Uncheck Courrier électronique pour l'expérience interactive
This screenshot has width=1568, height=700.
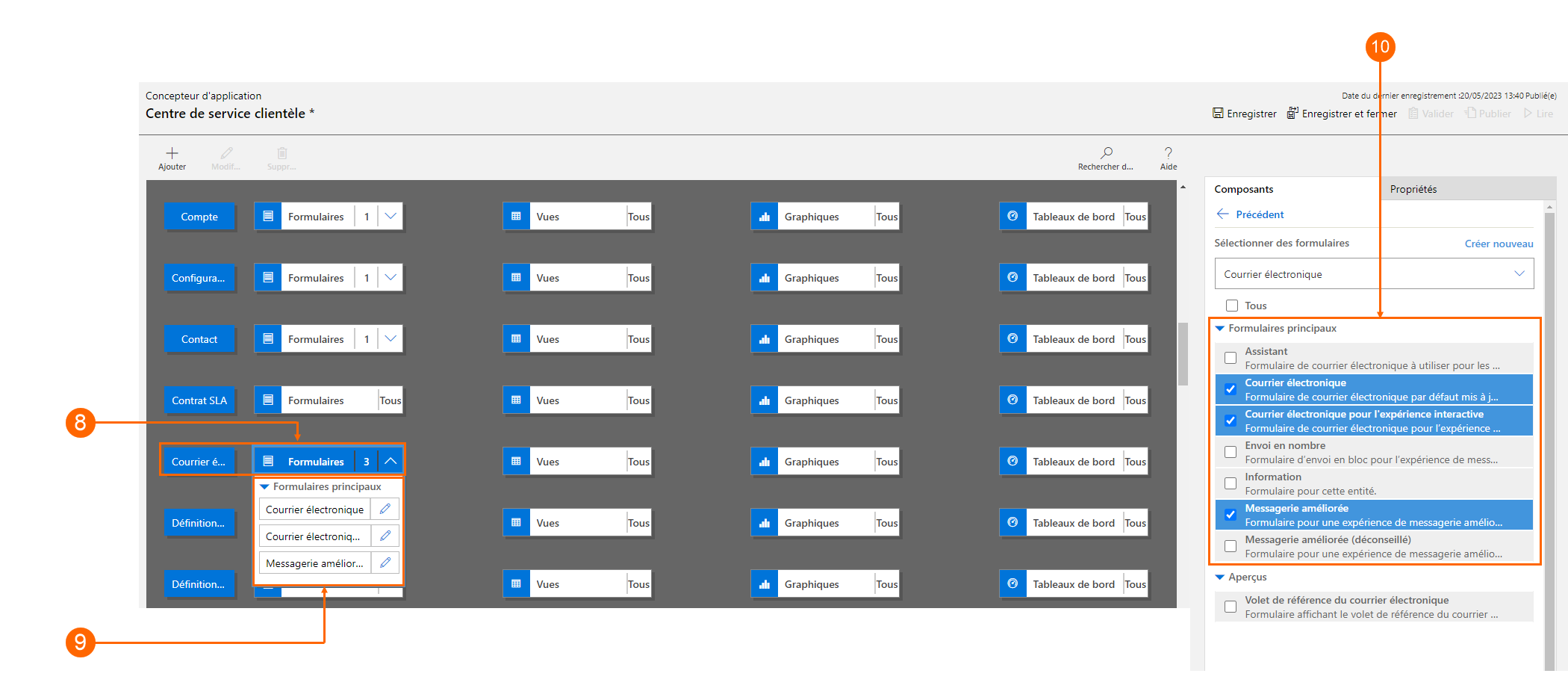(1231, 421)
